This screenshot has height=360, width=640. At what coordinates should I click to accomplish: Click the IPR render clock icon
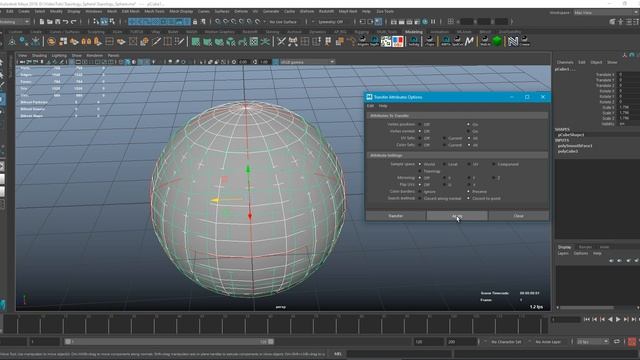pyautogui.click(x=425, y=22)
